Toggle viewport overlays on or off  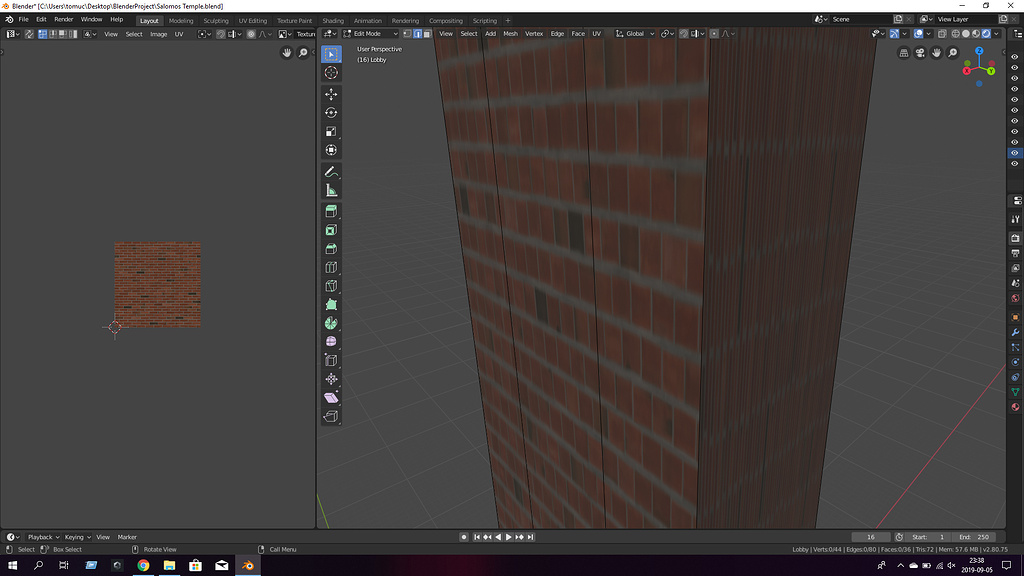click(918, 34)
